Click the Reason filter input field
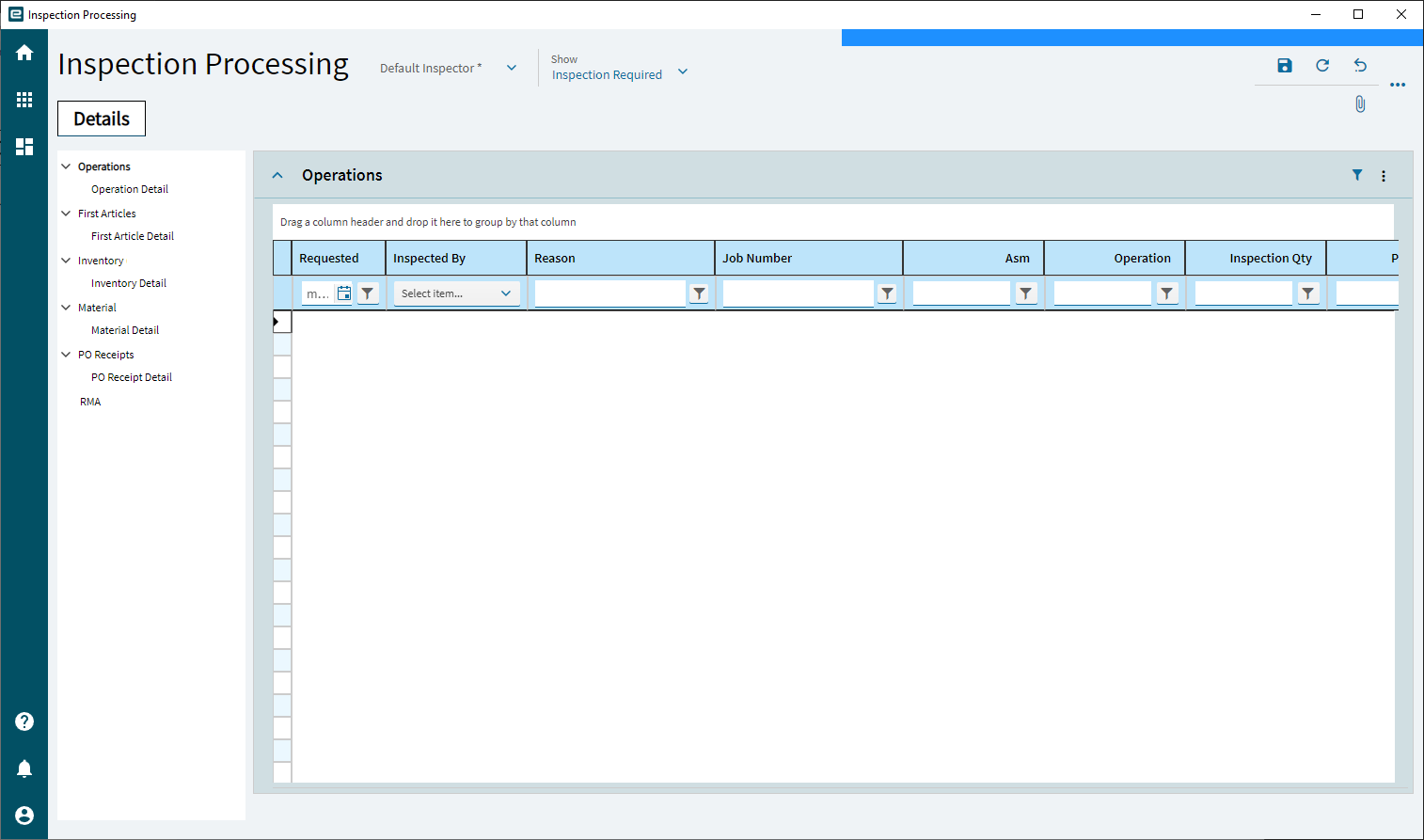Screen dimensions: 1424x840 [x=610, y=293]
